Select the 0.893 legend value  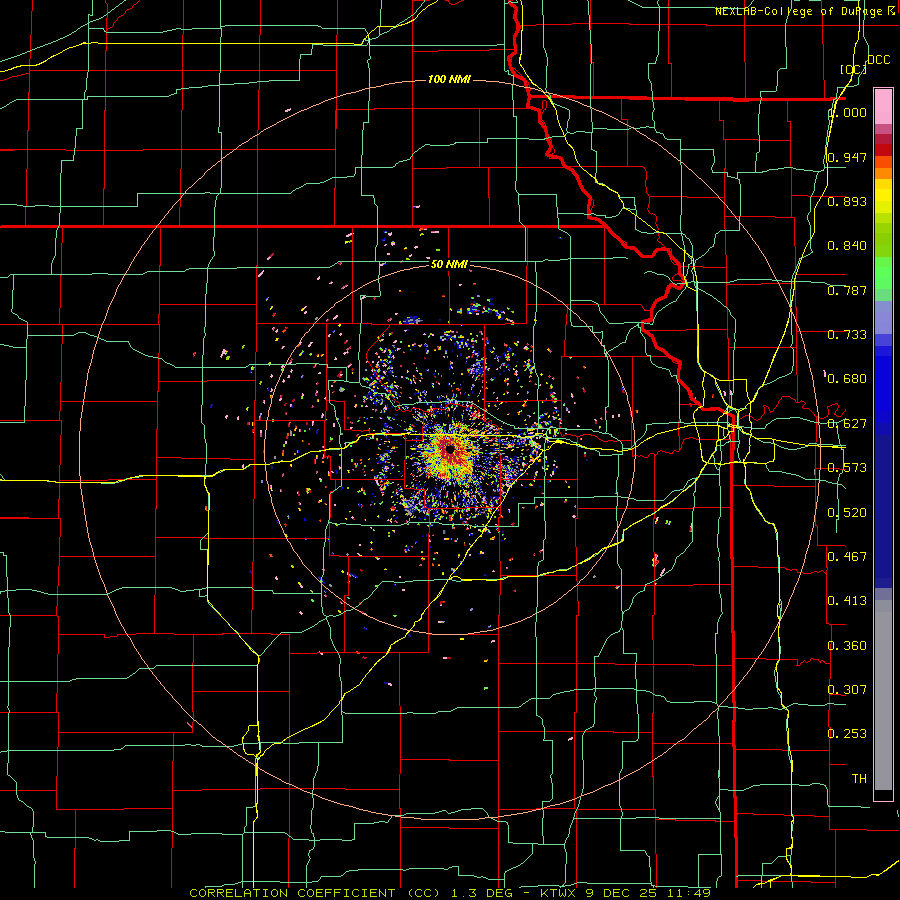point(847,201)
